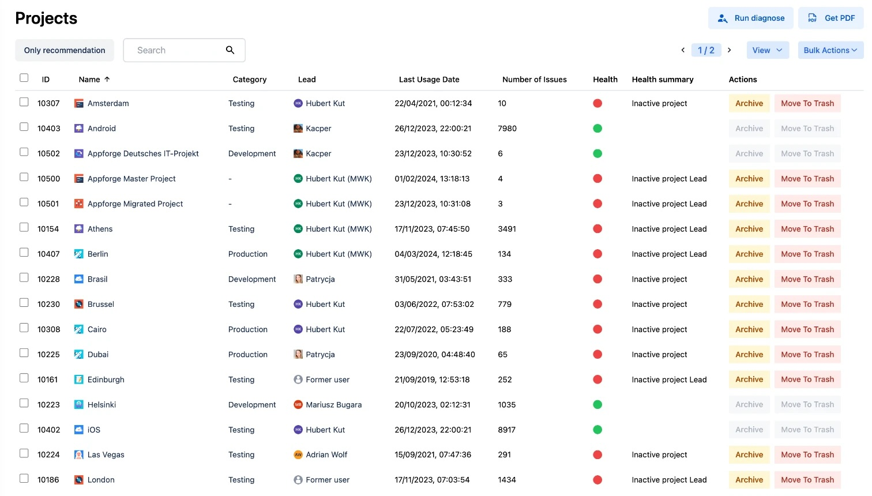Screen dimensions: 872x496
Task: Check the box for project 10307
Action: point(24,102)
